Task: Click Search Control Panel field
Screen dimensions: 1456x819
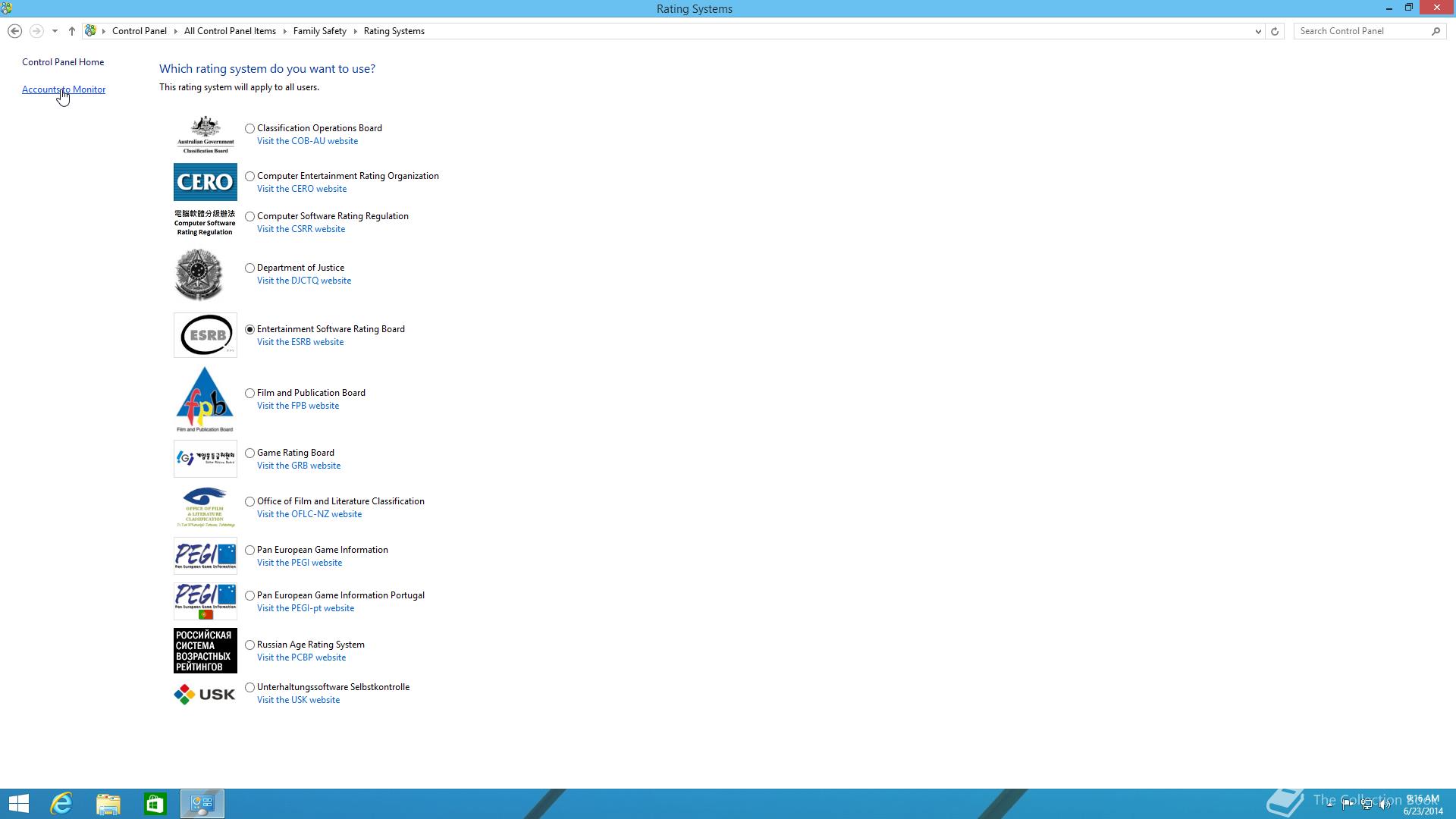Action: [x=1361, y=31]
